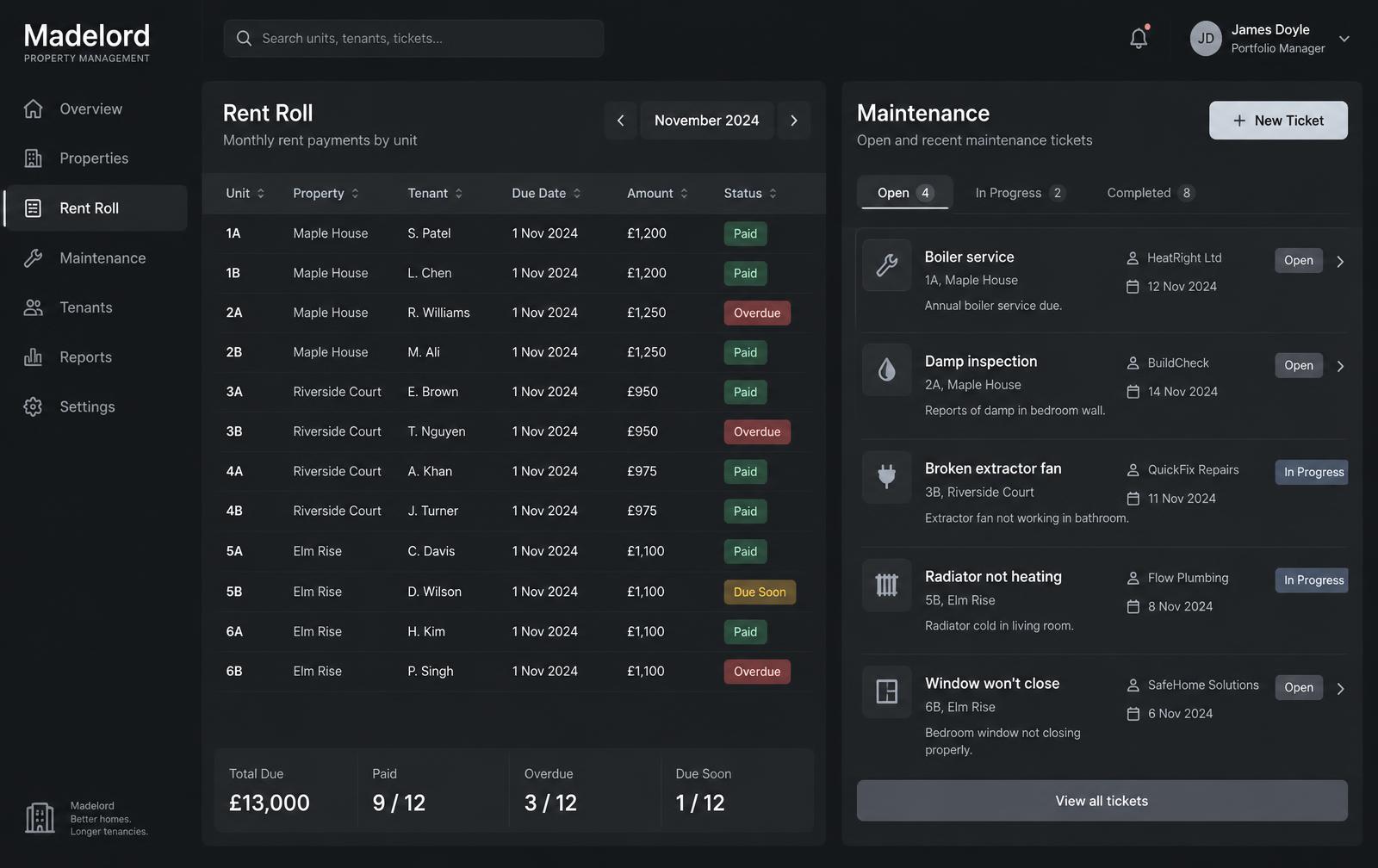The image size is (1378, 868).
Task: Sort the table by Status column
Action: coord(751,194)
